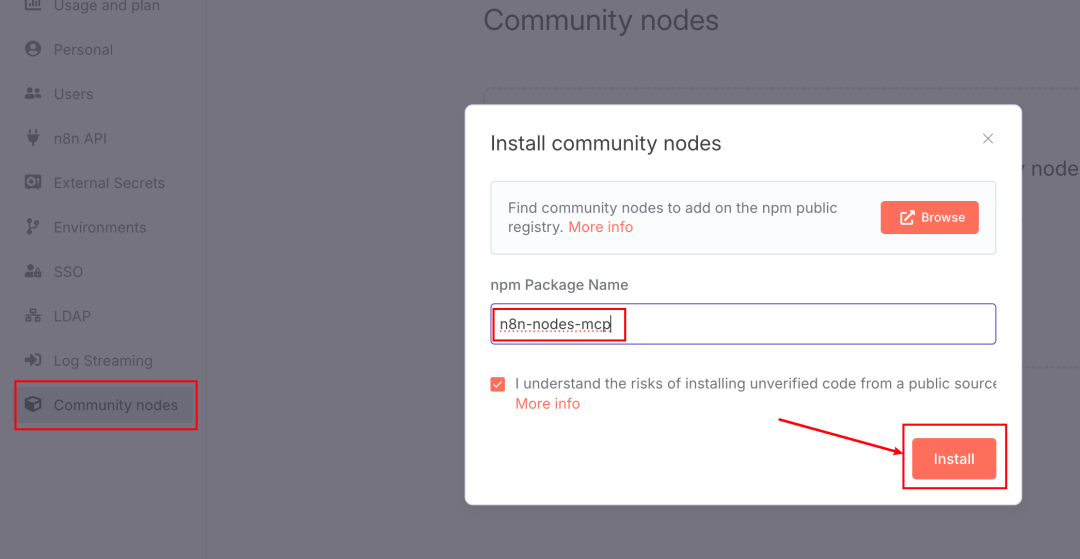Click the Community nodes page heading

click(601, 21)
